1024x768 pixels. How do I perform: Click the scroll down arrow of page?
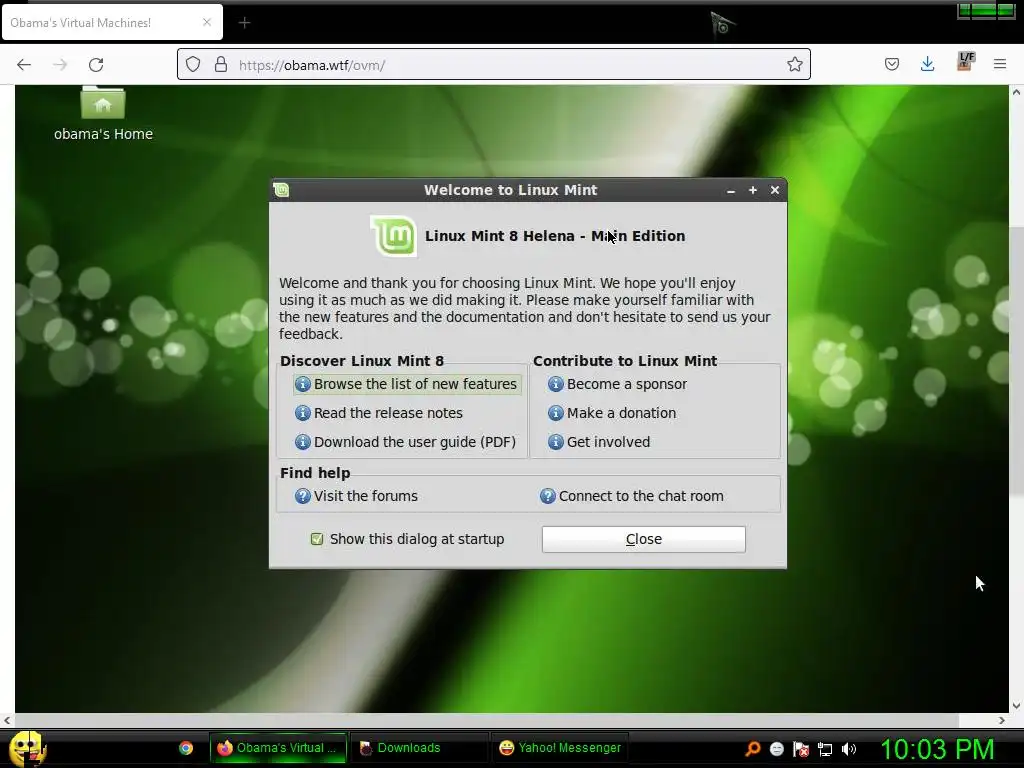[x=1016, y=705]
